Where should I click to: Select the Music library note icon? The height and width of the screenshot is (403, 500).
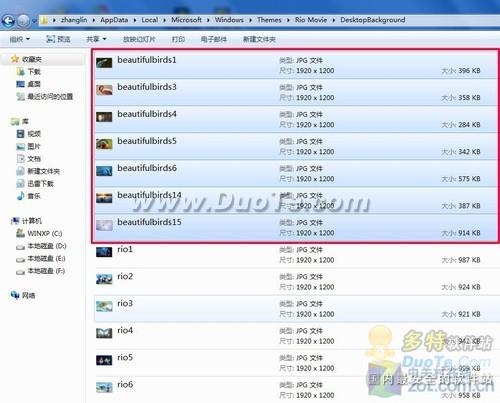[x=21, y=196]
